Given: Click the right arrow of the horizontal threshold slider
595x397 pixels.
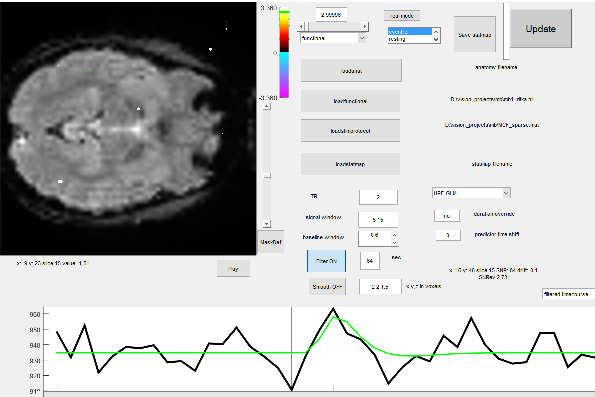Looking at the screenshot, I should tap(365, 27).
